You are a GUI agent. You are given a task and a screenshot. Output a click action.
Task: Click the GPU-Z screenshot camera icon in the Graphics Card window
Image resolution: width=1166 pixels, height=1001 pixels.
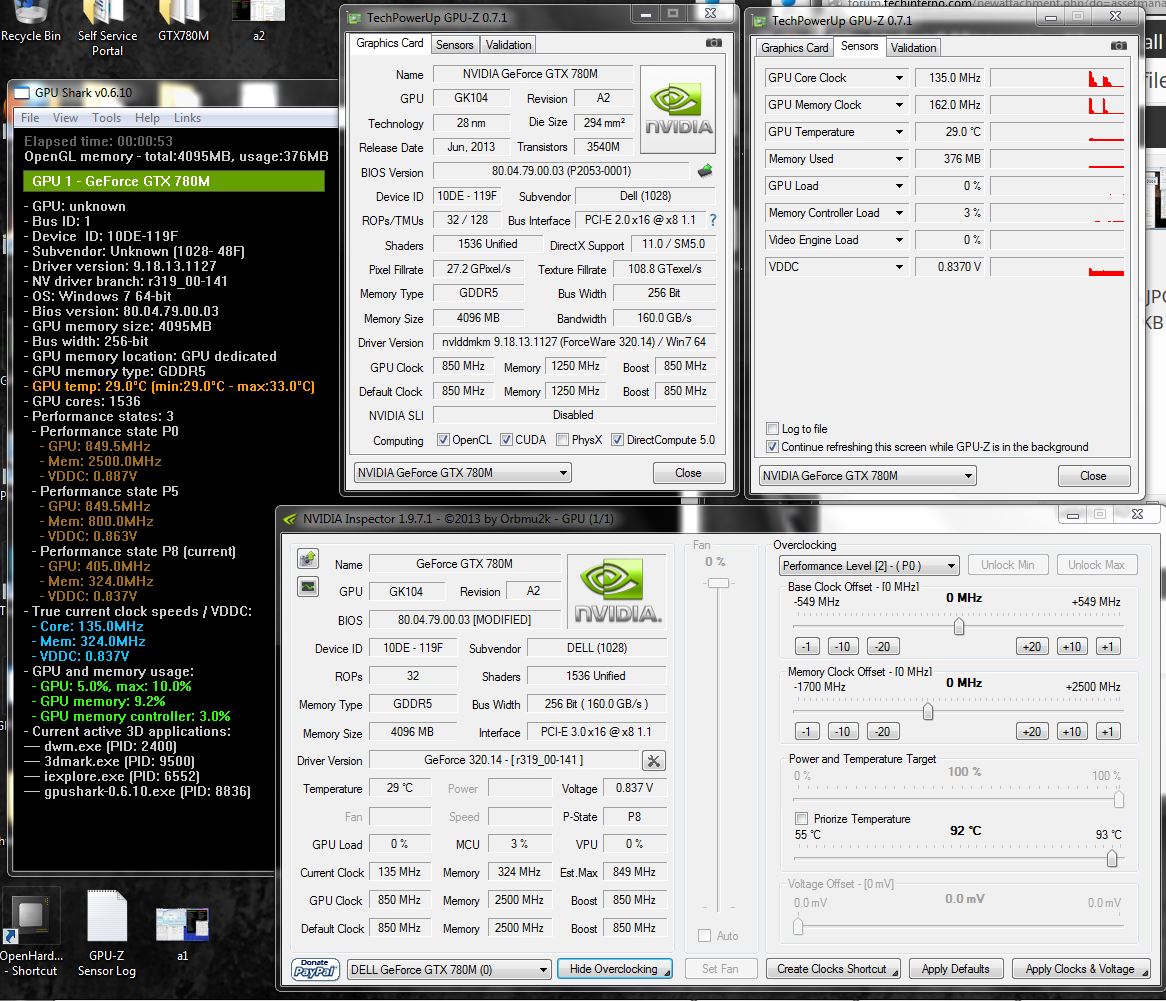713,43
